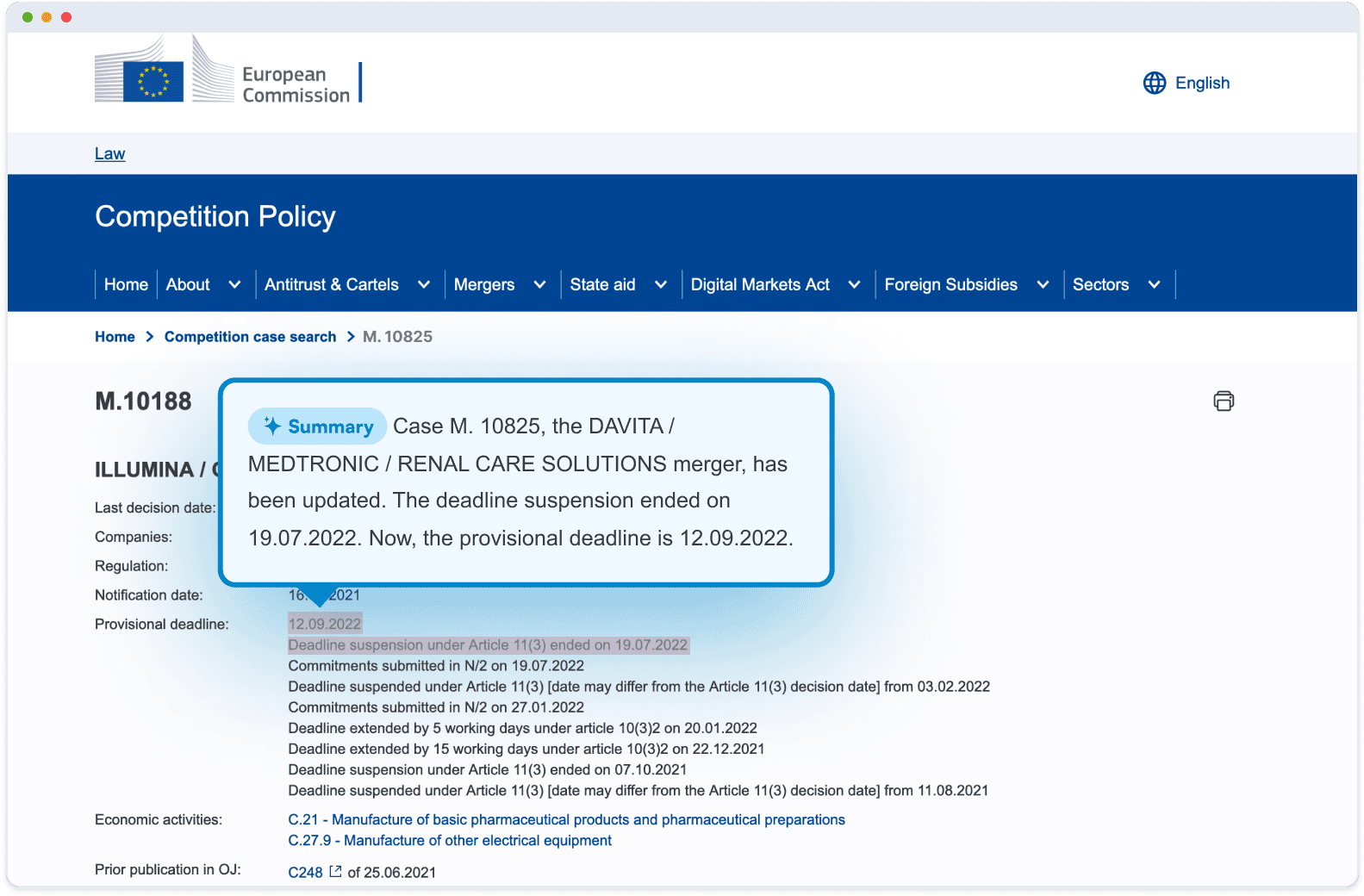Expand the State aid dropdown arrow

pyautogui.click(x=661, y=285)
